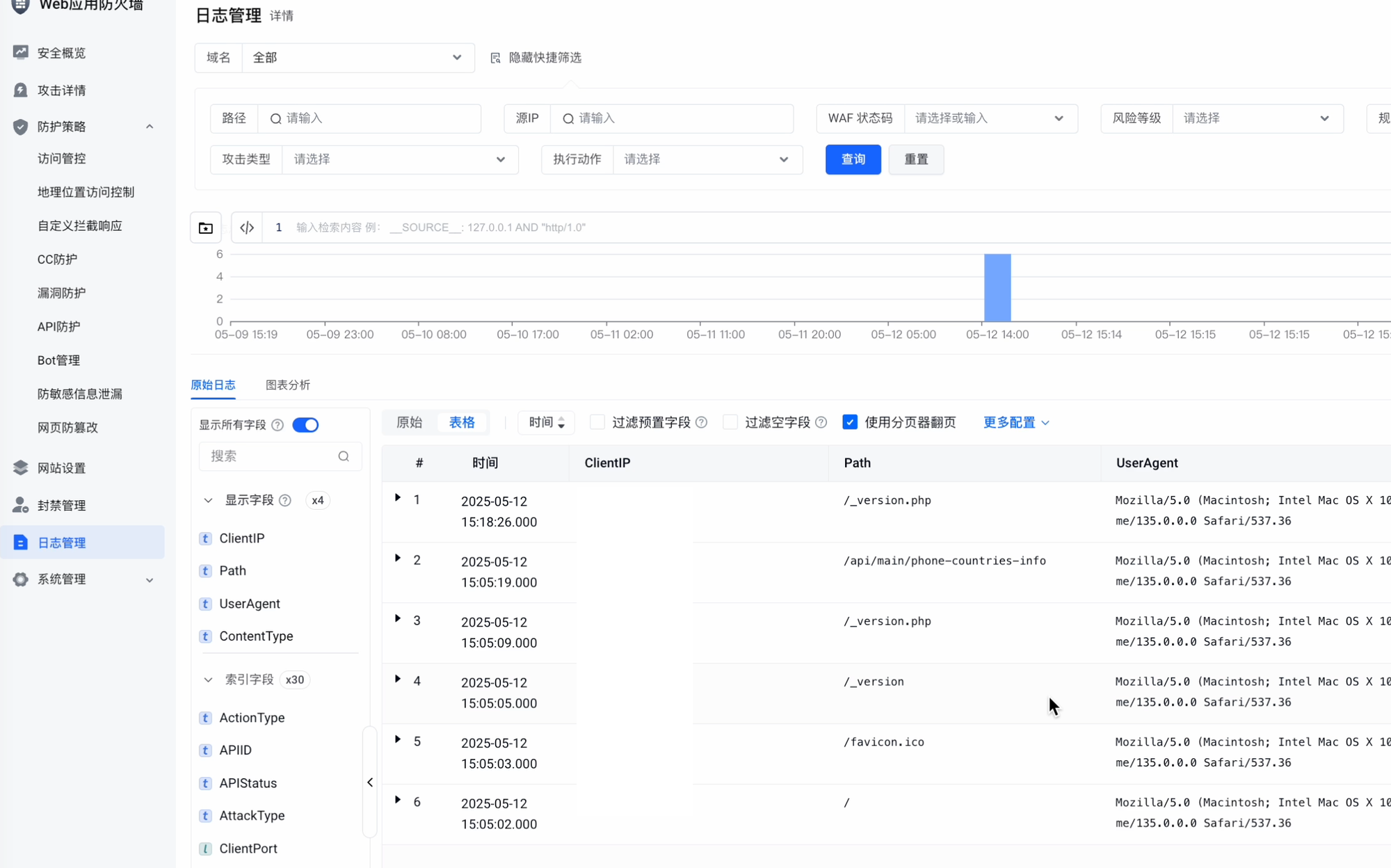This screenshot has height=868, width=1391.
Task: Open the 执行动作 dropdown
Action: (x=707, y=159)
